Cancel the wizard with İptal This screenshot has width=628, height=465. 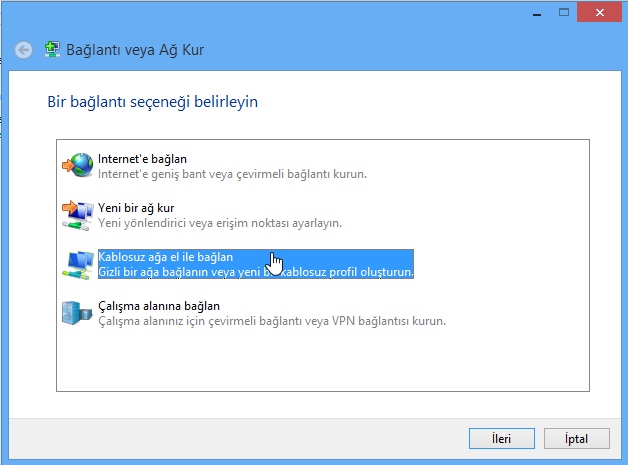coord(576,439)
